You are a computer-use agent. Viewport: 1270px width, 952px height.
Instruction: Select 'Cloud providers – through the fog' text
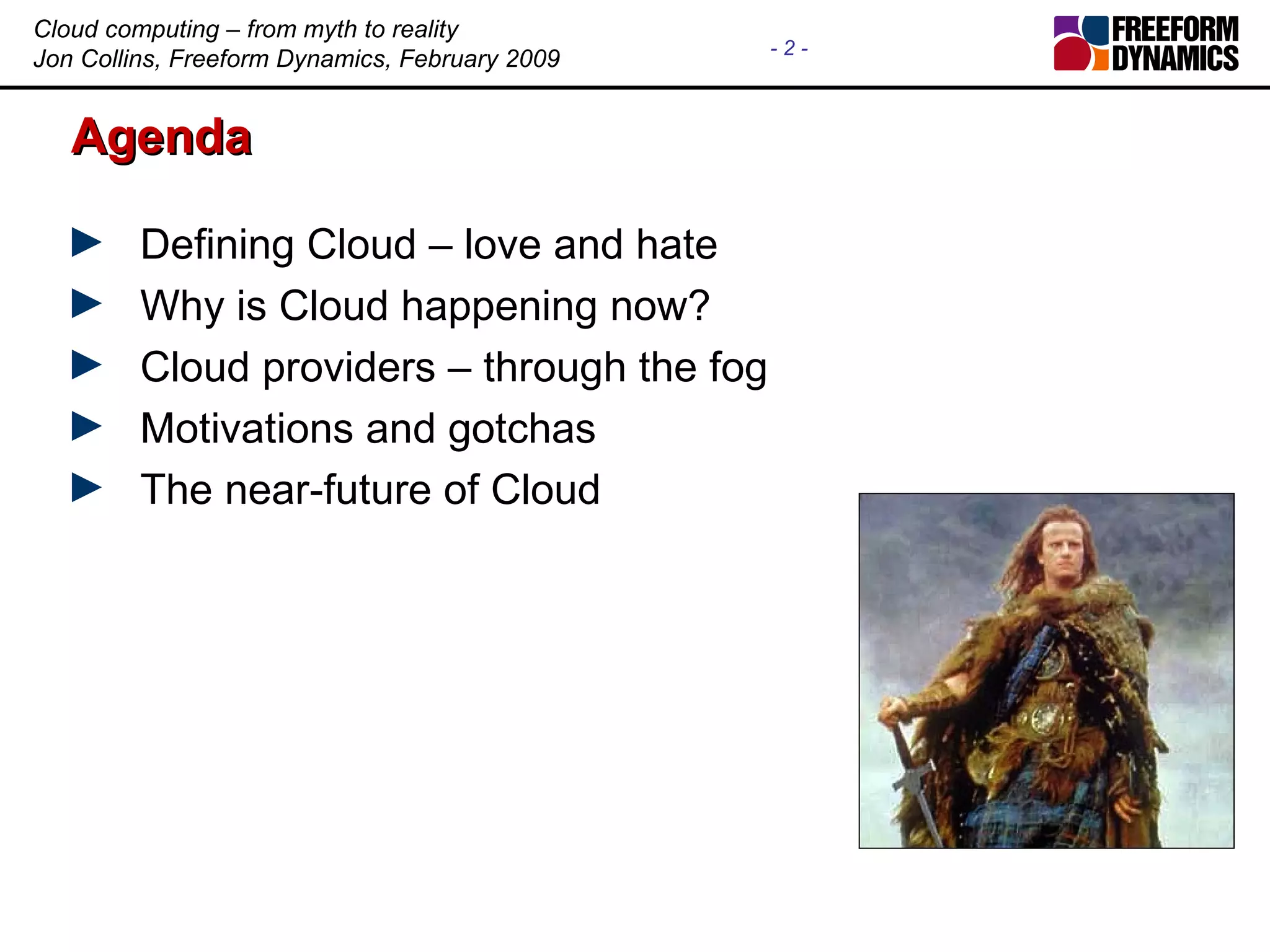[x=453, y=367]
